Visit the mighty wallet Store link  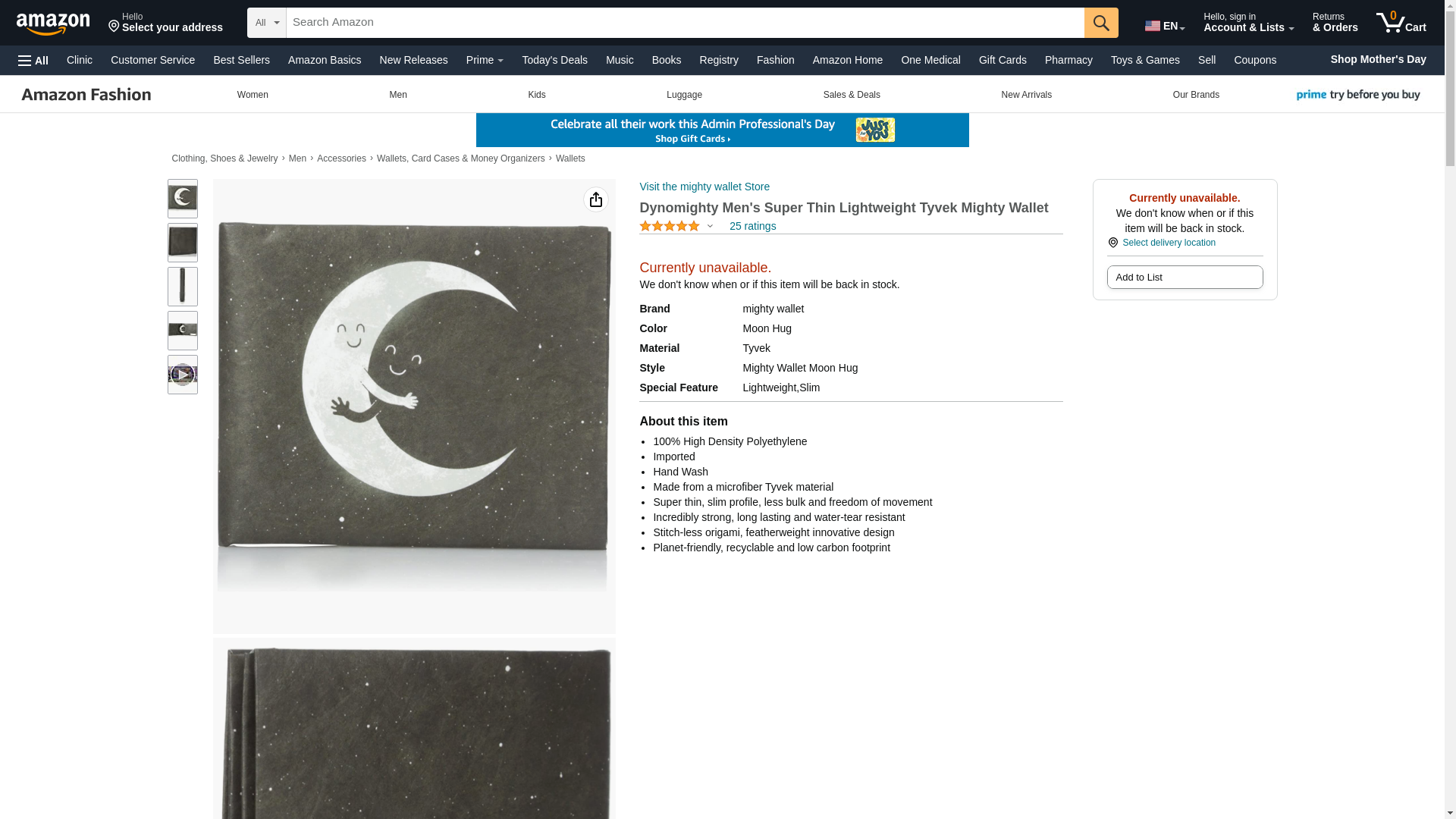pyautogui.click(x=704, y=187)
